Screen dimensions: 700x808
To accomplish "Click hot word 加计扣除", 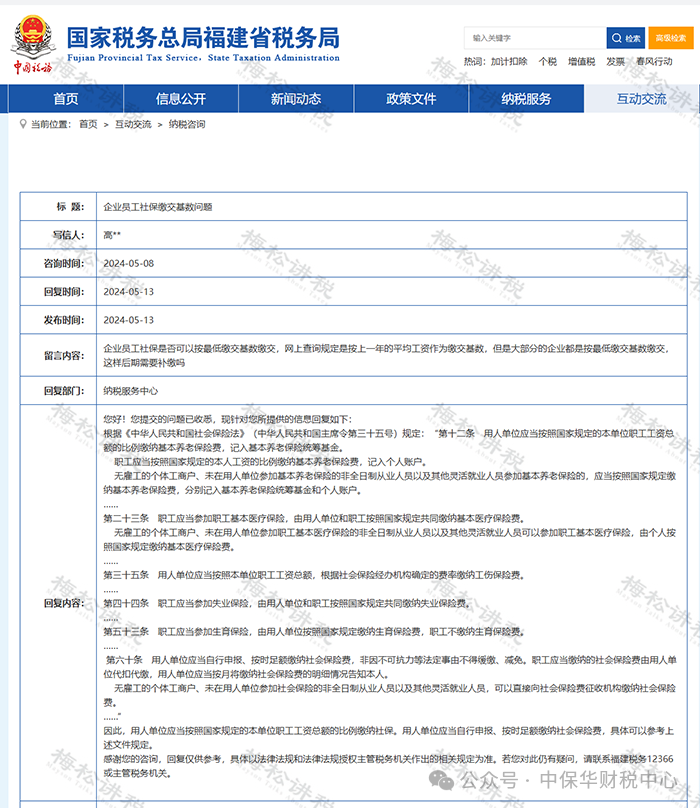I will pos(509,62).
